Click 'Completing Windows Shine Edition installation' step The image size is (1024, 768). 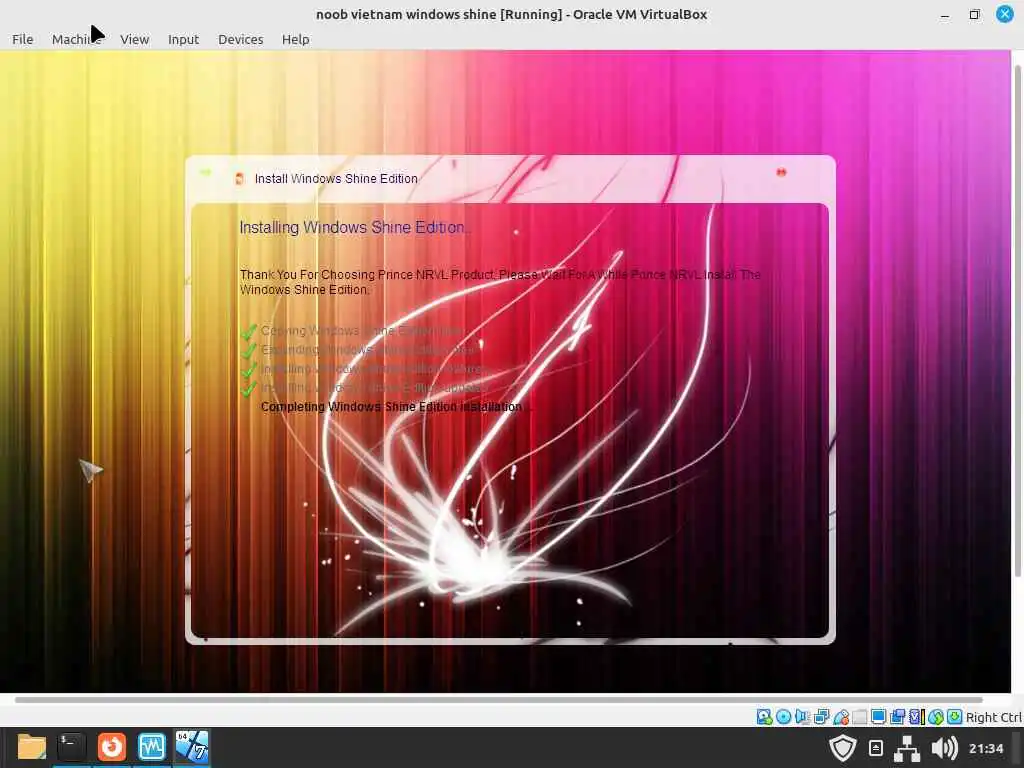394,407
